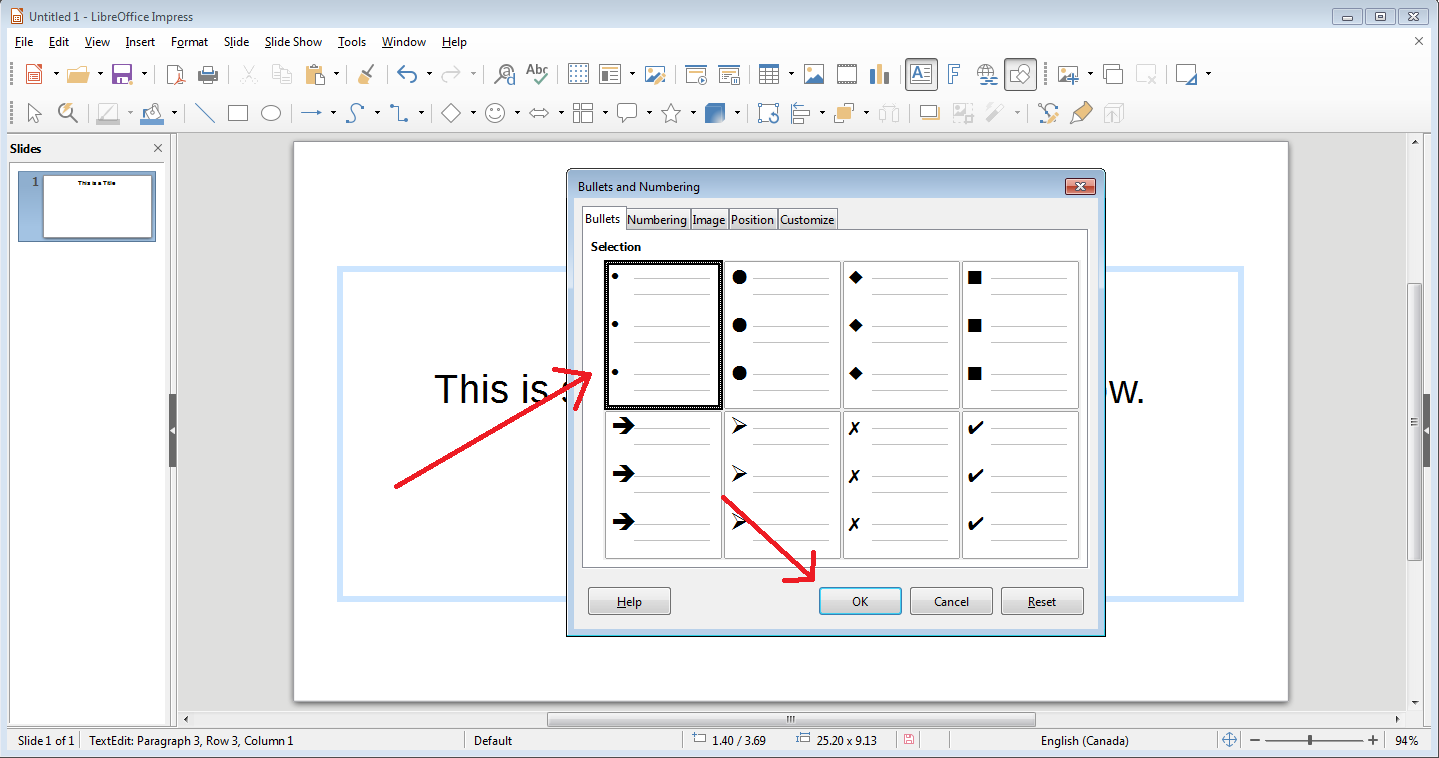Screen dimensions: 1439x758
Task: Choose the checkmark bullet style
Action: tap(1020, 485)
